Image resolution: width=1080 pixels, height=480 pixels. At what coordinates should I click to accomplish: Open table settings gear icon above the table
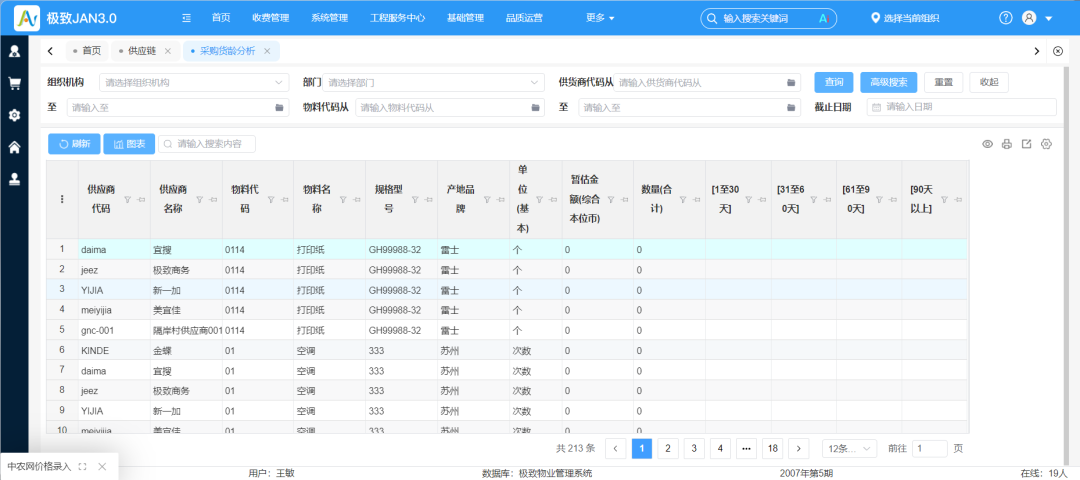pyautogui.click(x=1046, y=144)
